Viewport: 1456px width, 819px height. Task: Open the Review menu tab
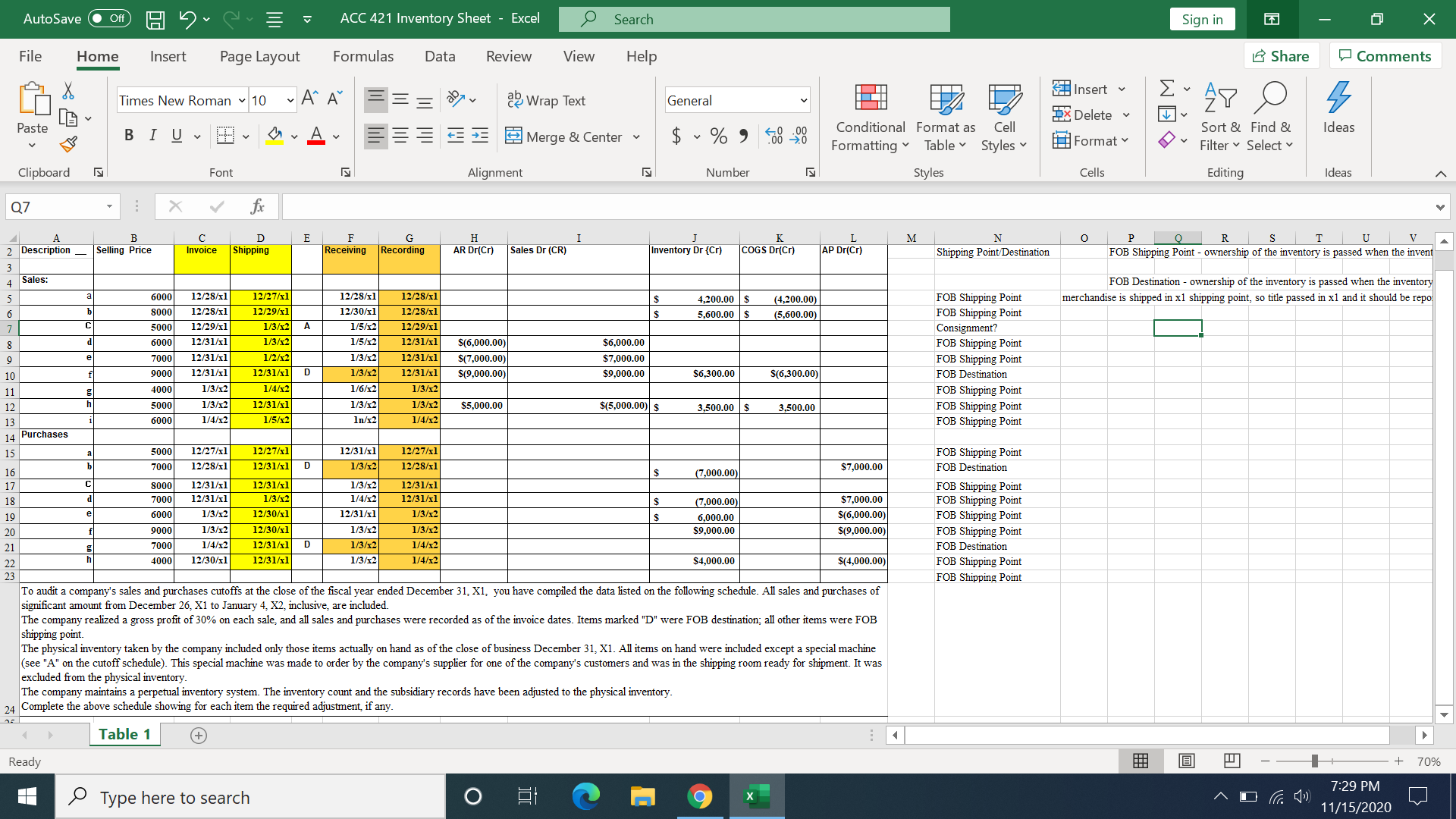coord(508,56)
